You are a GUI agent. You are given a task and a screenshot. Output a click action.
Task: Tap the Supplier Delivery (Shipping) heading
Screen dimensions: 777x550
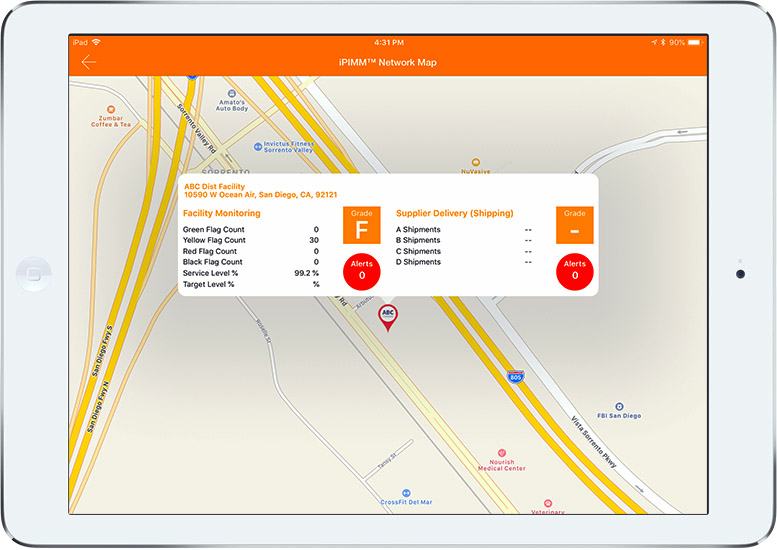click(454, 213)
